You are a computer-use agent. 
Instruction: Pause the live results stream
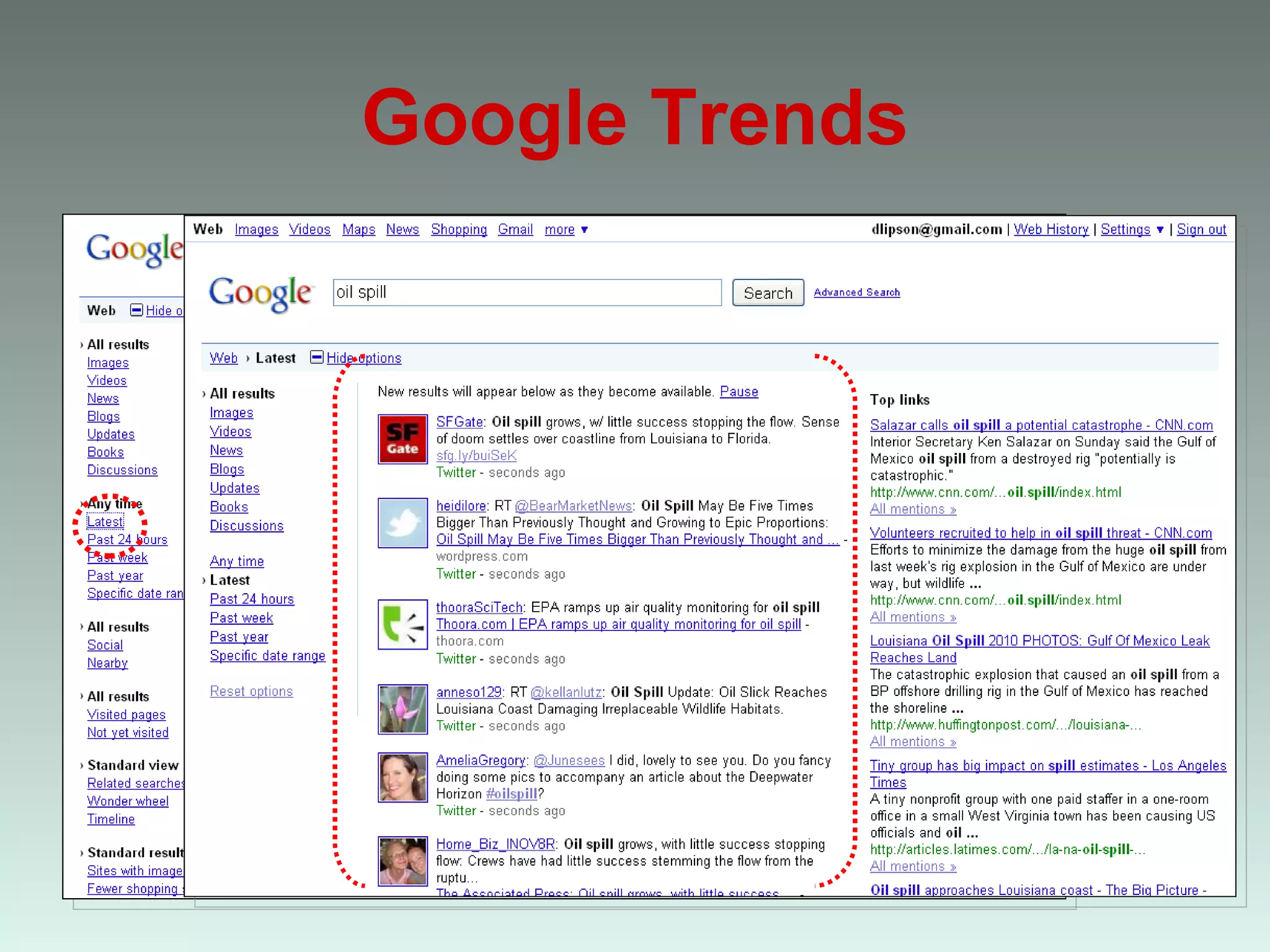[x=739, y=392]
